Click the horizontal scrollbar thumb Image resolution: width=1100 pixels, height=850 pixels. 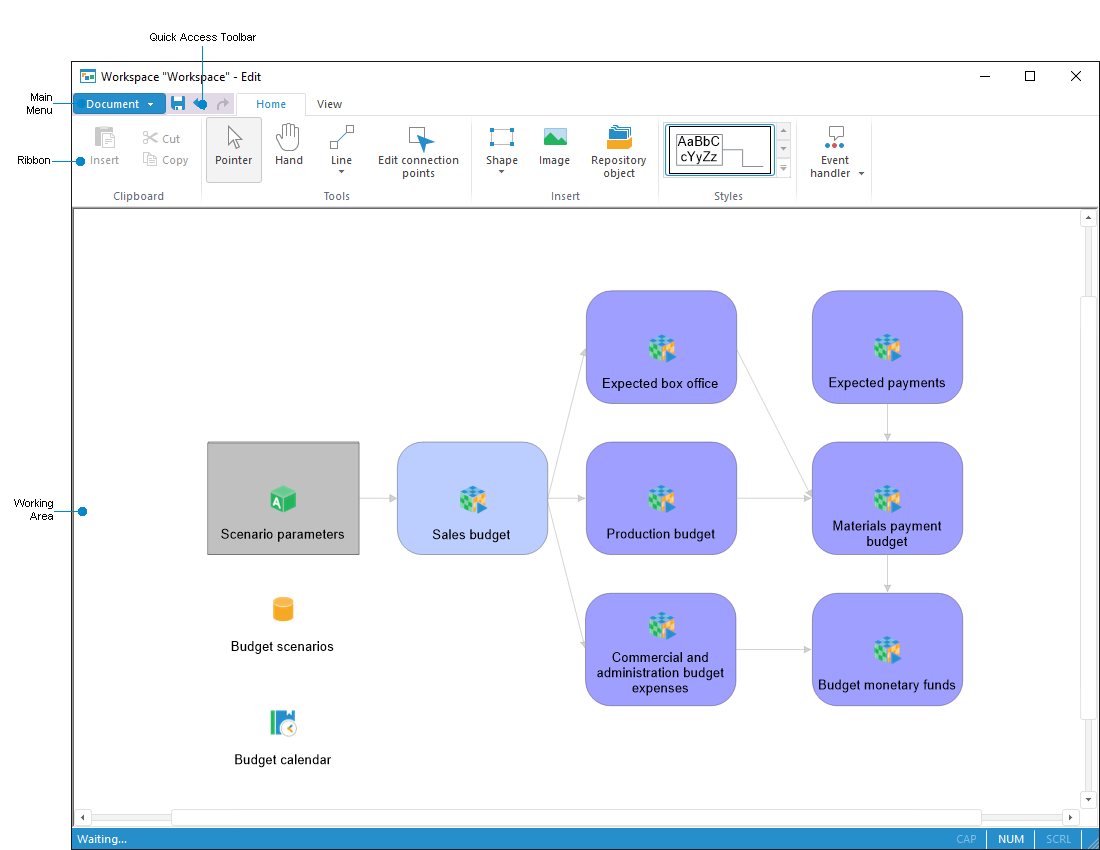coord(576,817)
